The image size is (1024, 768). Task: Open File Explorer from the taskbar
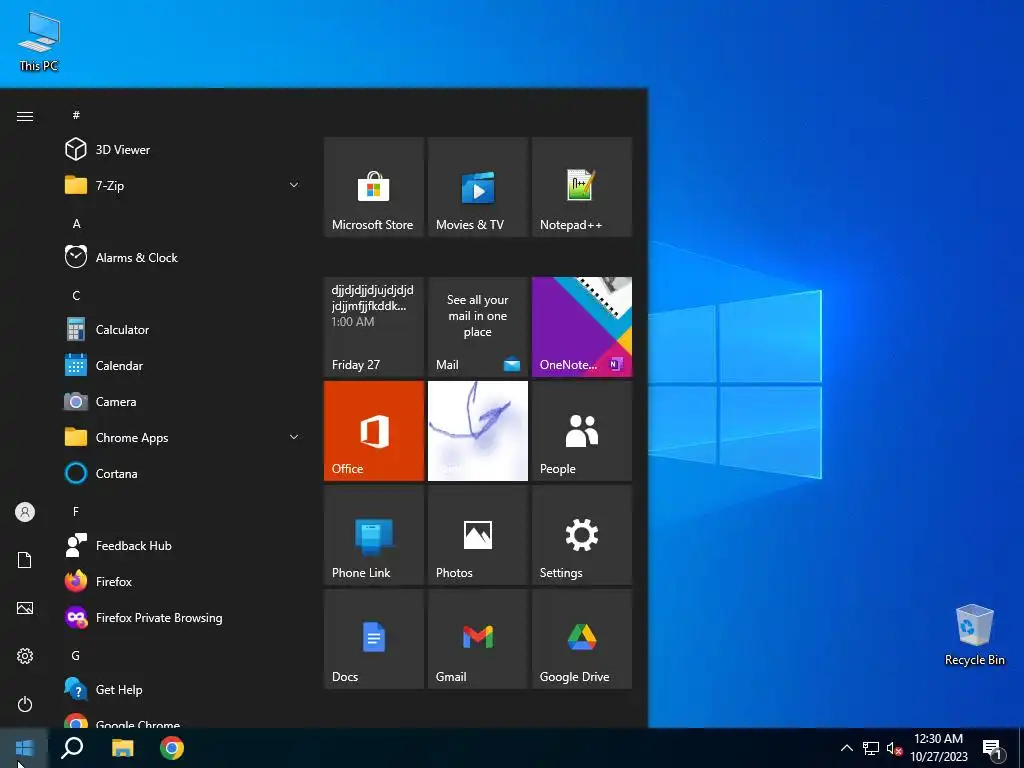pos(122,748)
